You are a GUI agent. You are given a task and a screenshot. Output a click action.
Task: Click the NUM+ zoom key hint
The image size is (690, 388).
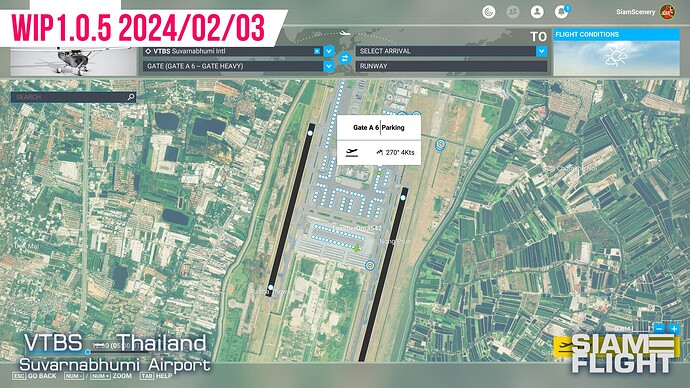[x=100, y=376]
